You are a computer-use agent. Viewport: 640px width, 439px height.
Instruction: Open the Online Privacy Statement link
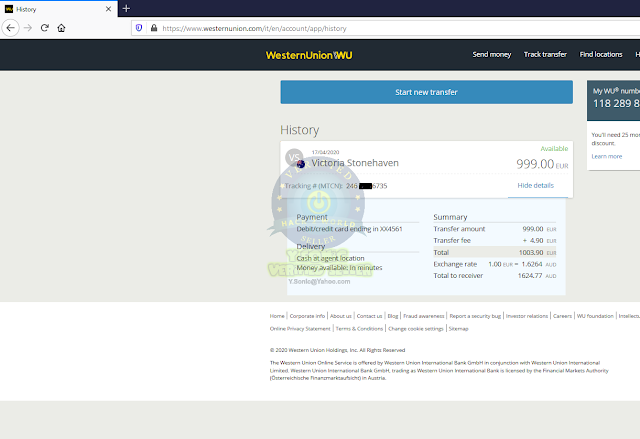coord(300,328)
